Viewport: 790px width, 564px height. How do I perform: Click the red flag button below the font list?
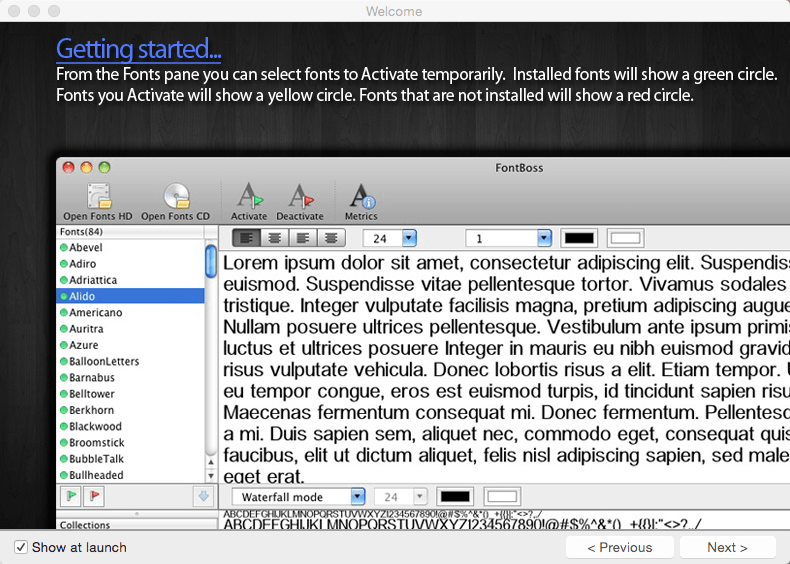tap(94, 496)
